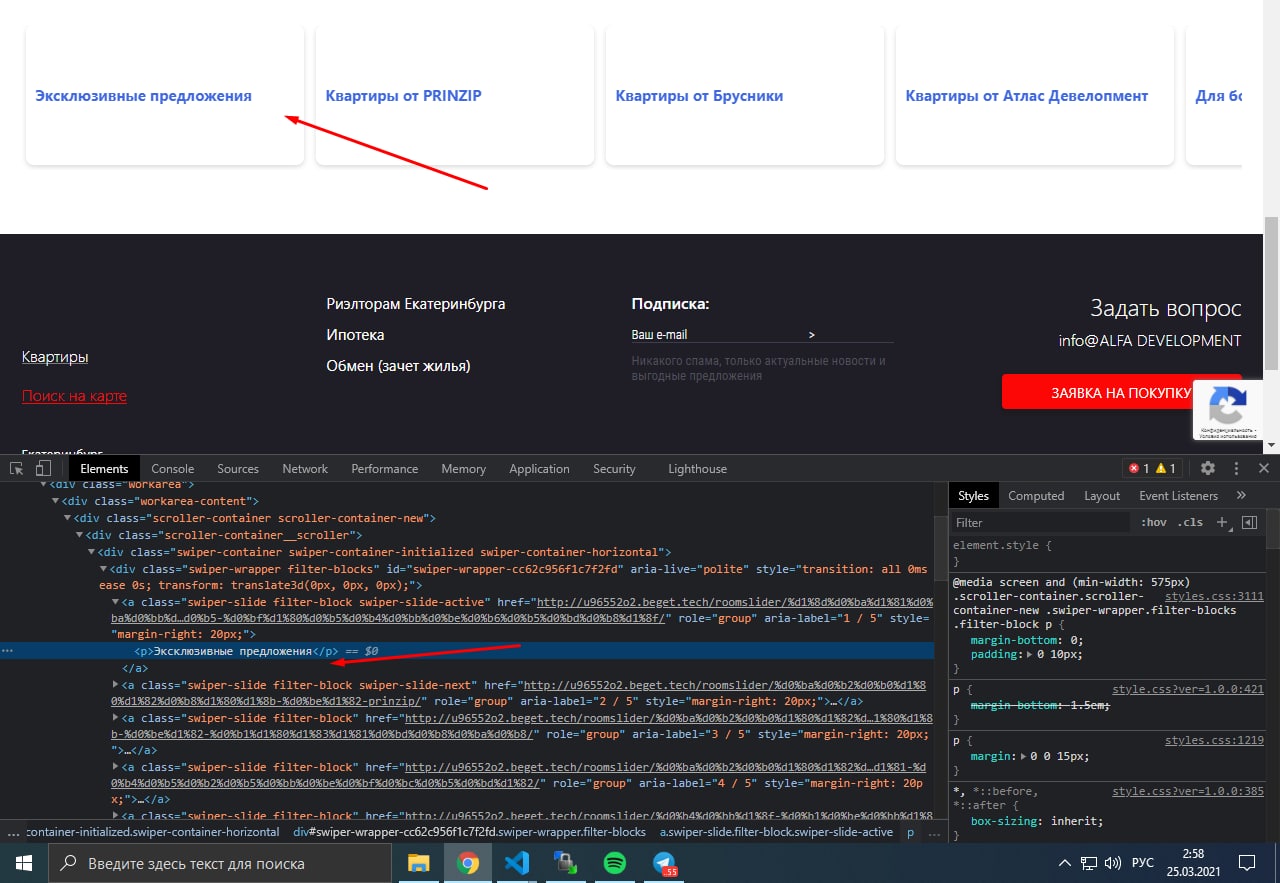1280x883 pixels.
Task: Expand the aria-label 4 / 5 anchor node
Action: coord(116,767)
